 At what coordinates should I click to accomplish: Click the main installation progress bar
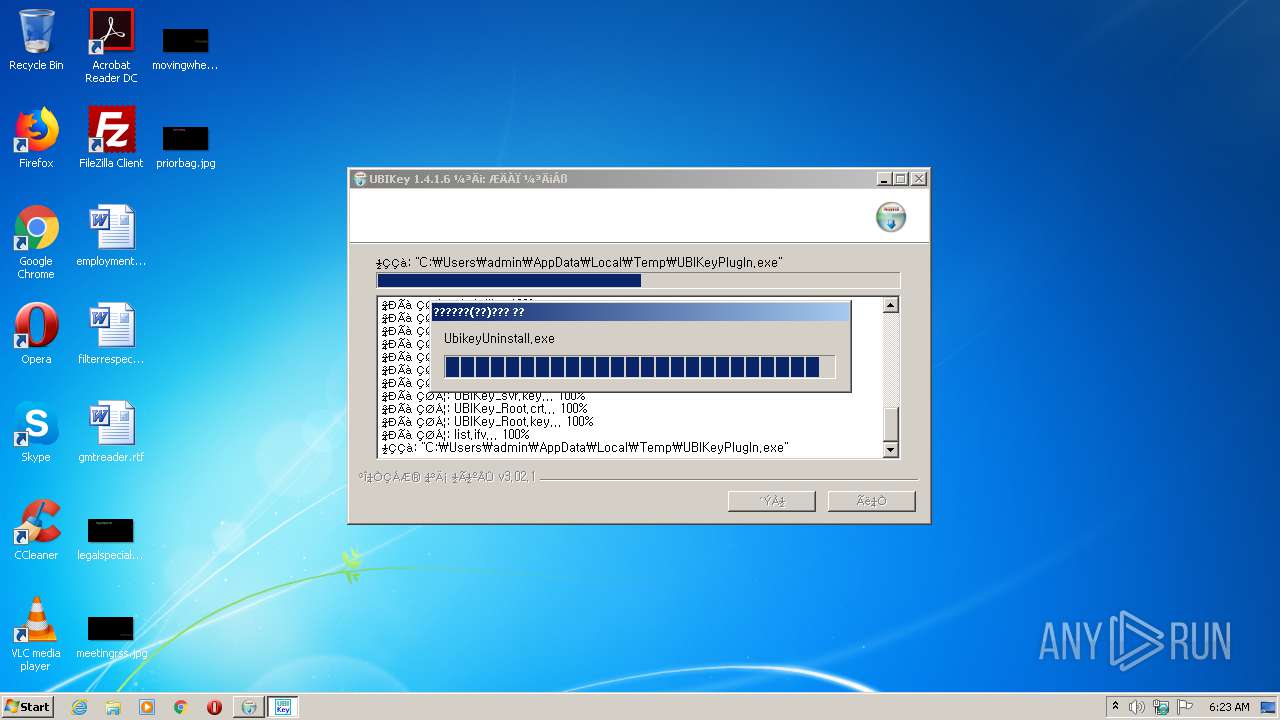[x=638, y=281]
